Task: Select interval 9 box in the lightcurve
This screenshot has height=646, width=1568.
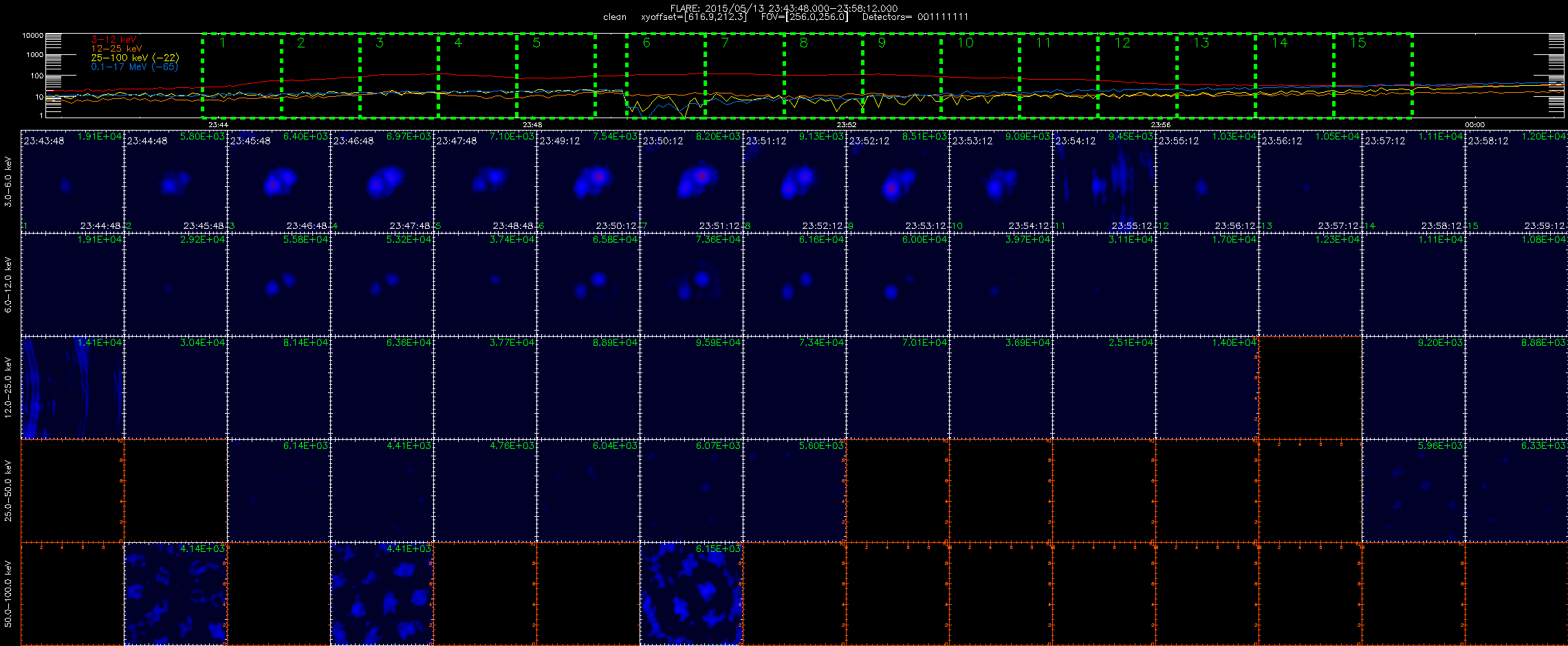Action: coord(902,76)
